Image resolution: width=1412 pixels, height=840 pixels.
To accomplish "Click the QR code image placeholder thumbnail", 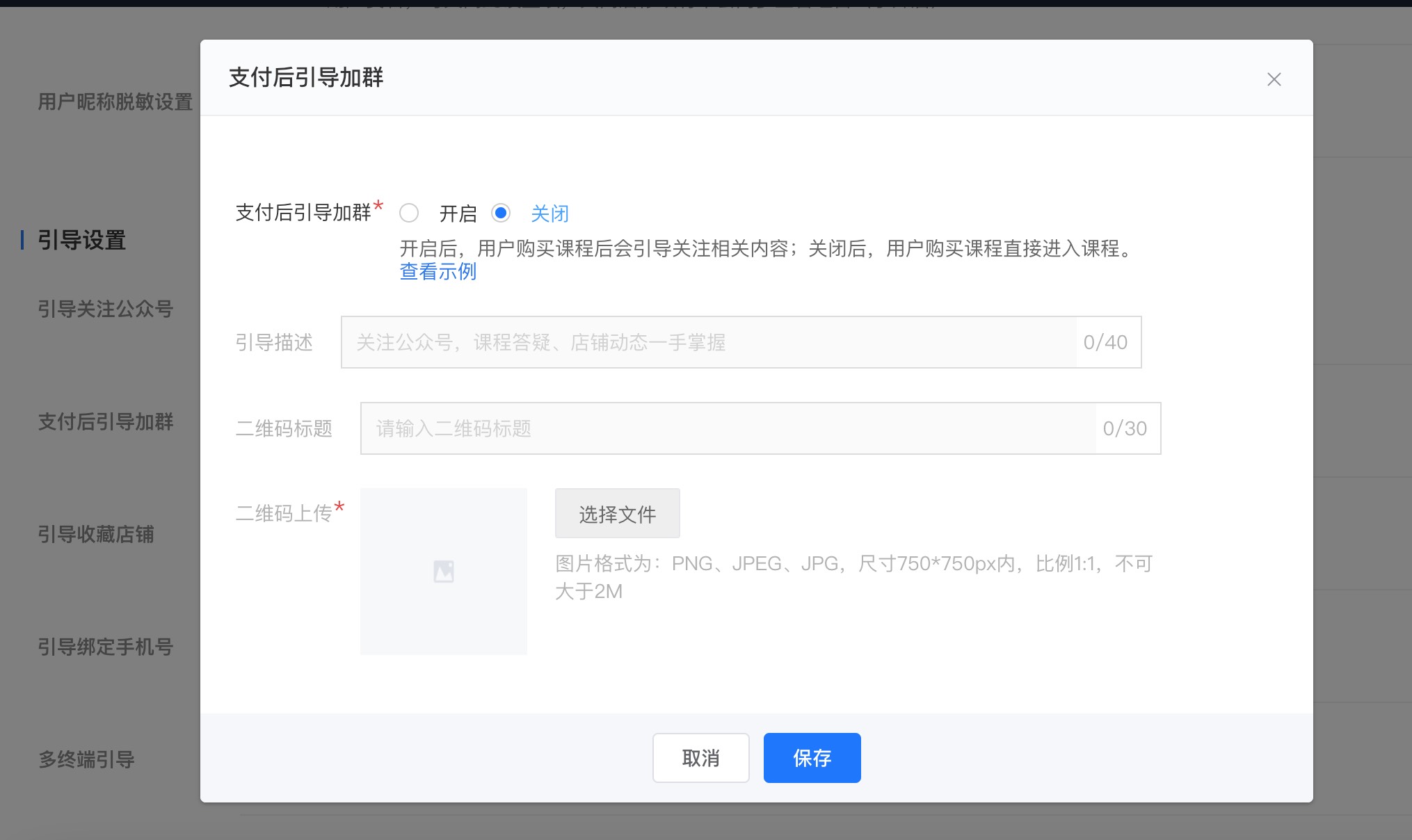I will [444, 572].
